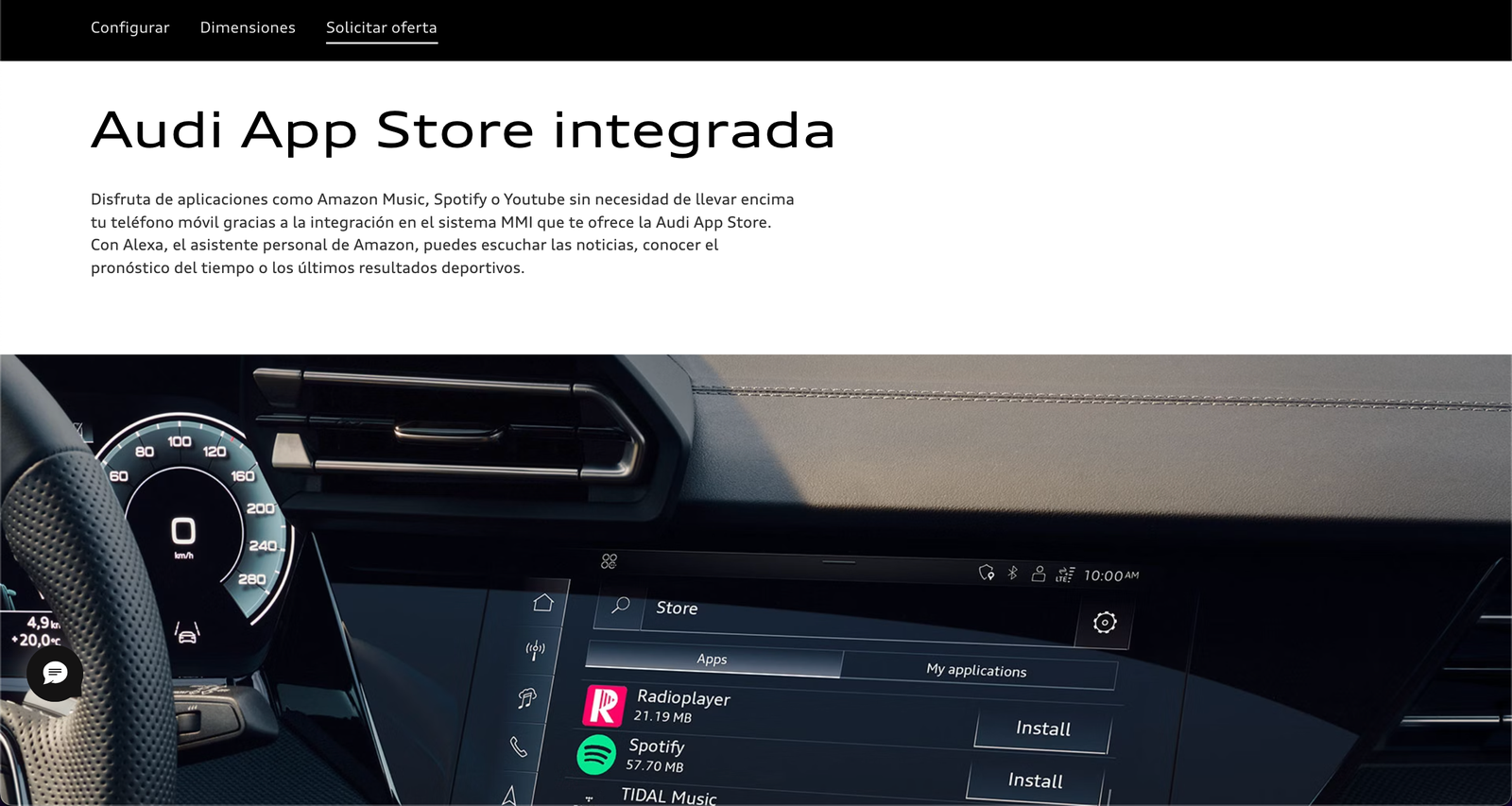Go to Dimensiones in top navigation
1512x806 pixels.
[x=248, y=27]
